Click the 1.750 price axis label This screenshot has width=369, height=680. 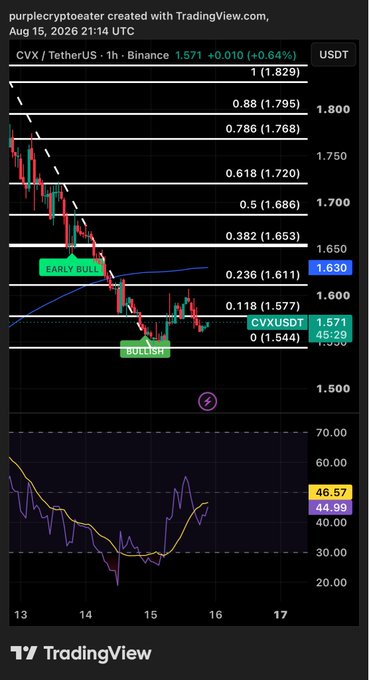point(331,156)
